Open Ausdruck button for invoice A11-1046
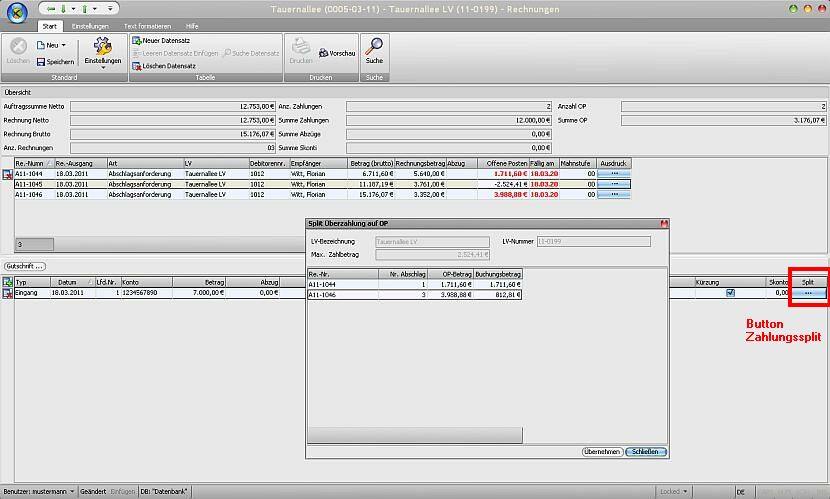Screen dimensions: 830x499 [x=614, y=194]
